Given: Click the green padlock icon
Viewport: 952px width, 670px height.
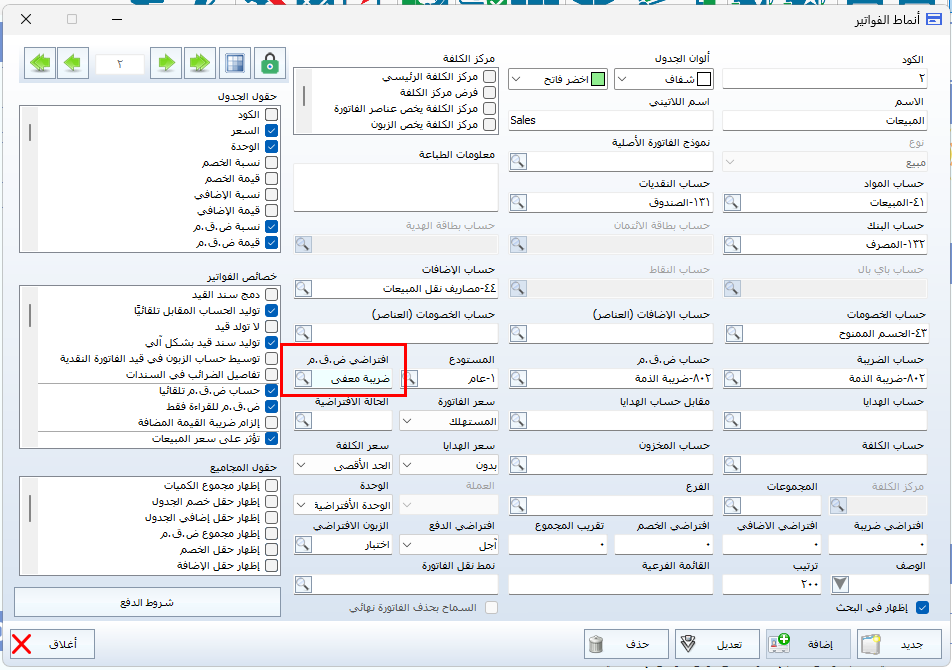Looking at the screenshot, I should coord(268,63).
